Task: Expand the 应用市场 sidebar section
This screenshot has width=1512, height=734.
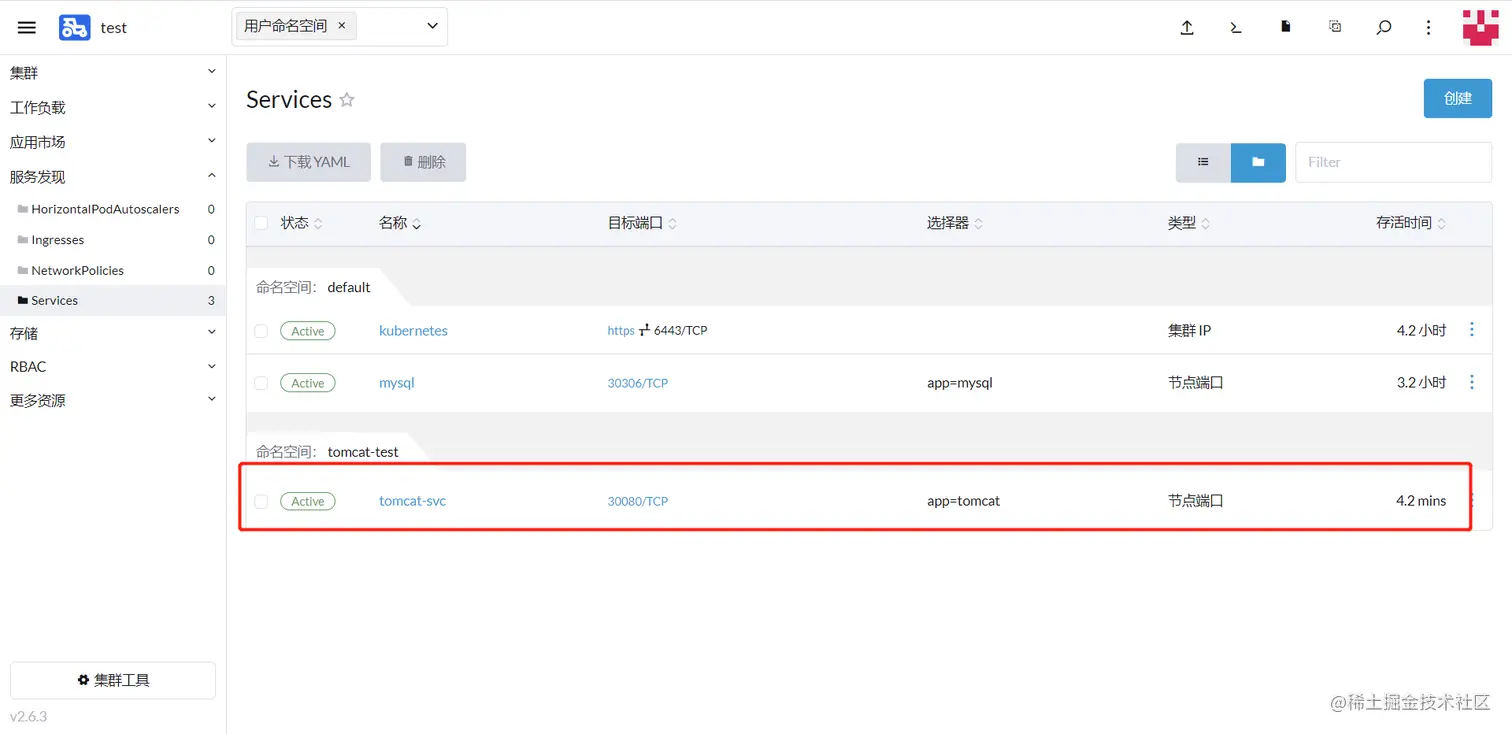Action: click(113, 142)
